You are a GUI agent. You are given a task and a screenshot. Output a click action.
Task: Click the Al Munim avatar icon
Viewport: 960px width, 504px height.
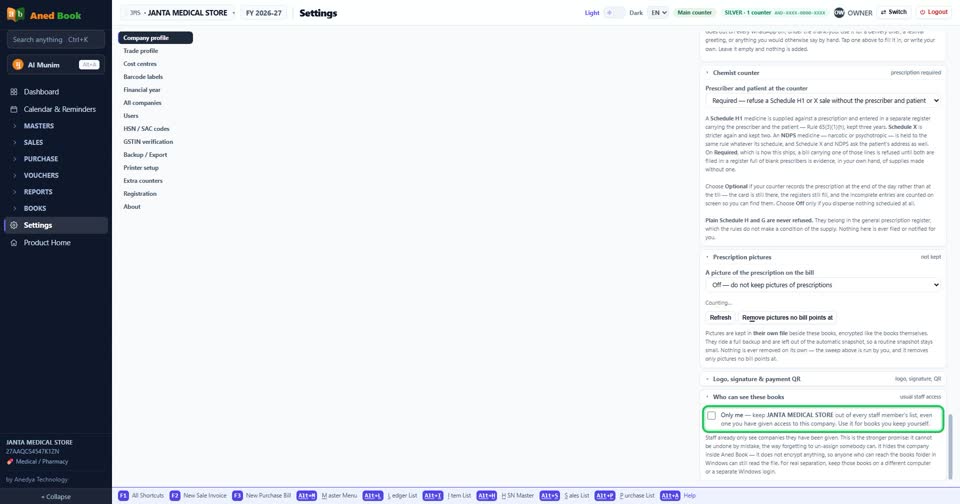point(18,65)
